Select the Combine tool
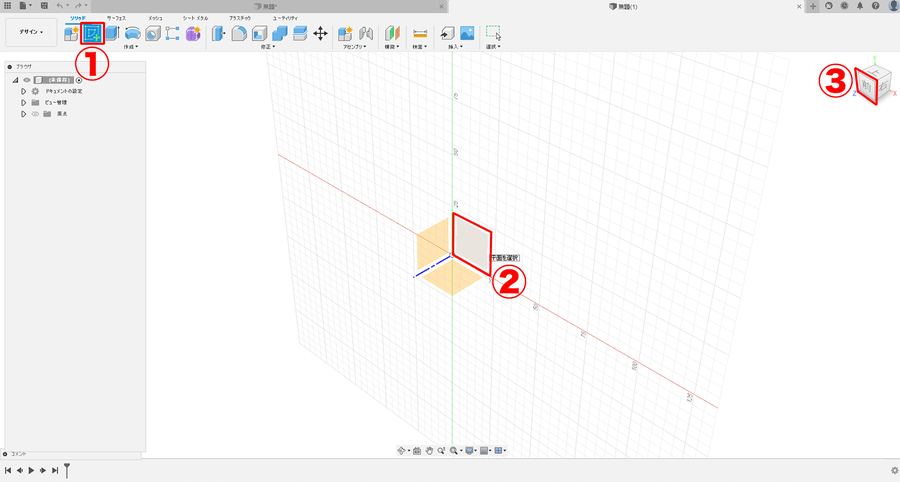900x482 pixels. [x=280, y=33]
